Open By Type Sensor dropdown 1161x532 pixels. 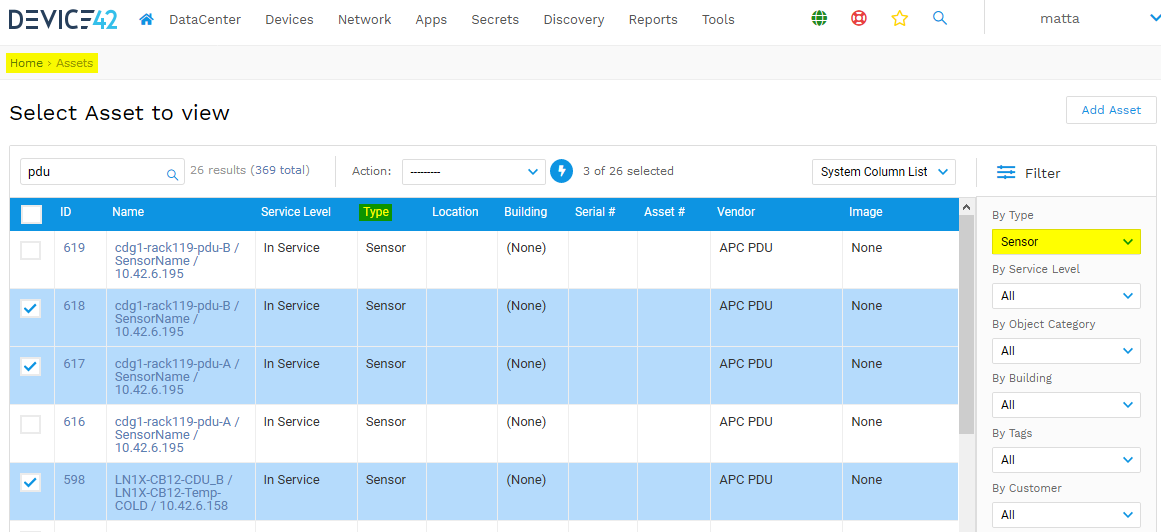(x=1066, y=242)
